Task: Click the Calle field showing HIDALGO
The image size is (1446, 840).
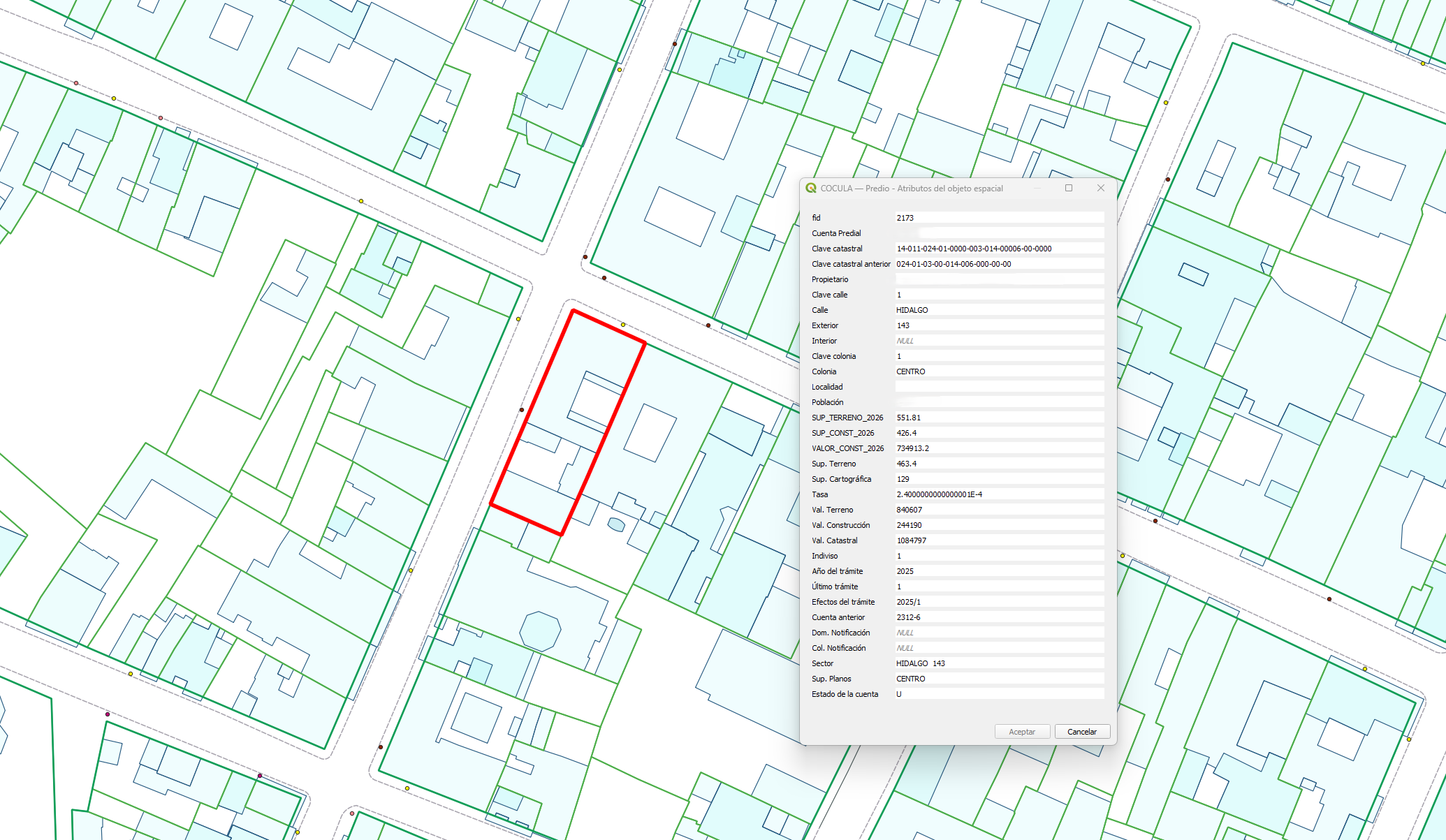Action: click(999, 310)
